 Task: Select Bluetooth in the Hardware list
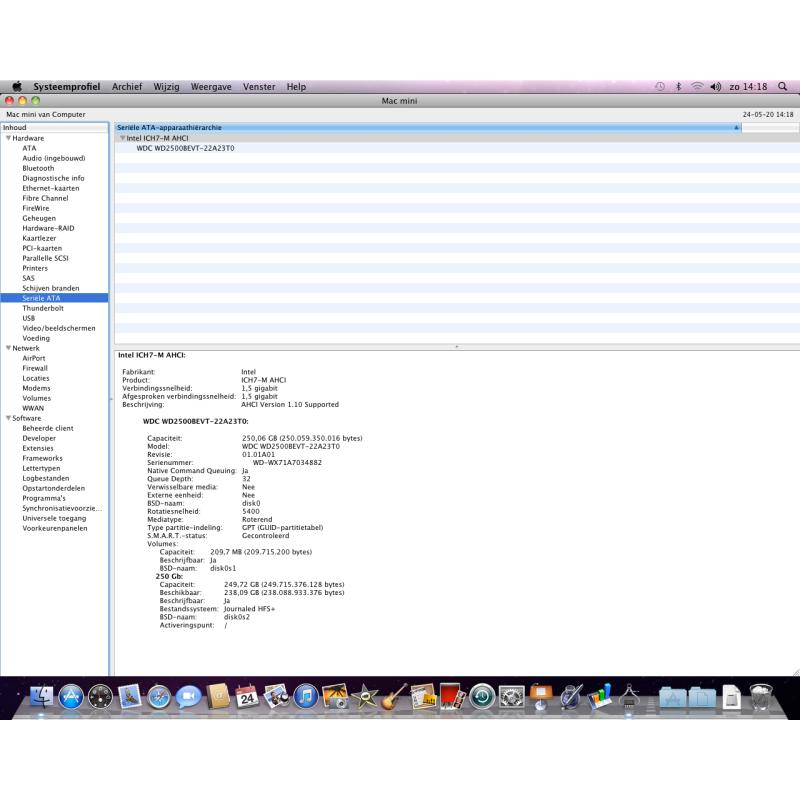(x=38, y=168)
